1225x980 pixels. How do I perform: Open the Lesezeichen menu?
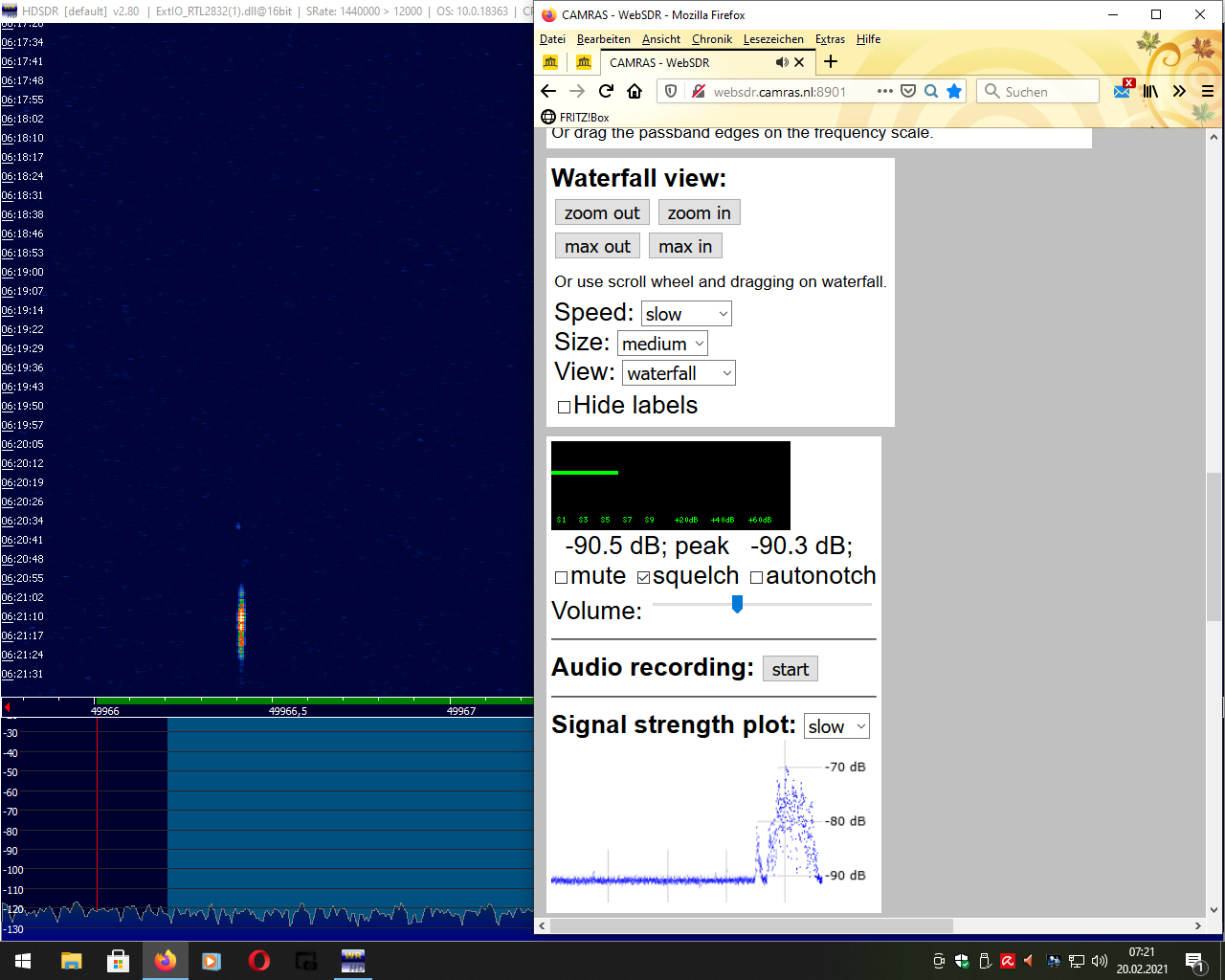[x=773, y=39]
